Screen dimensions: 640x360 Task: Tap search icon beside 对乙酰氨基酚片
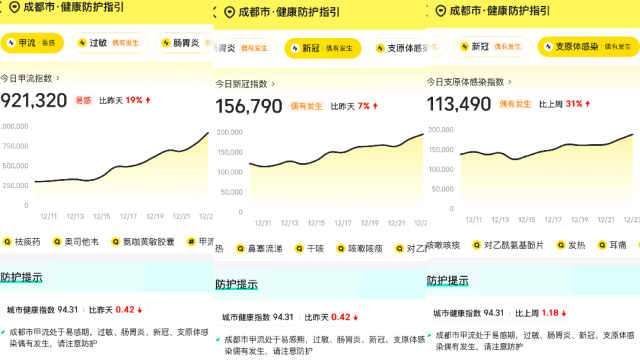(476, 245)
